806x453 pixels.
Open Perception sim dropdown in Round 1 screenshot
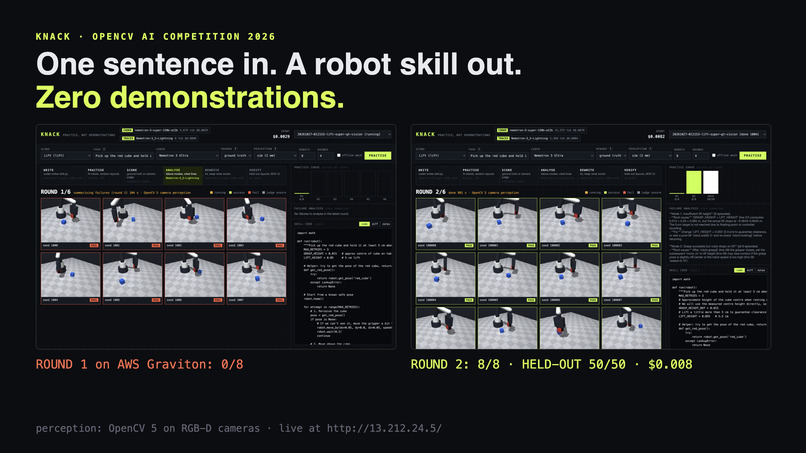tap(276, 155)
